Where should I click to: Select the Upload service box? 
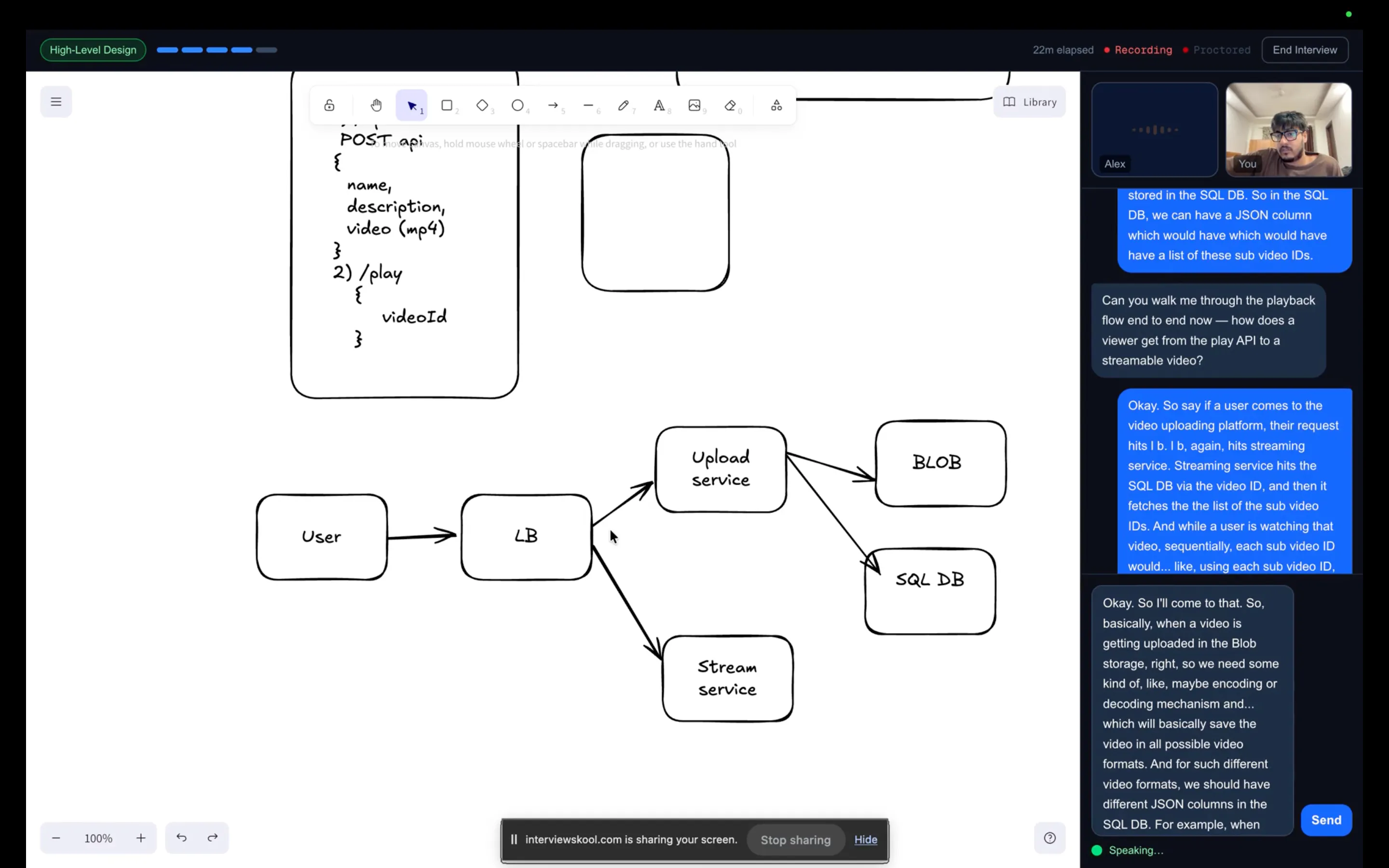(x=721, y=469)
